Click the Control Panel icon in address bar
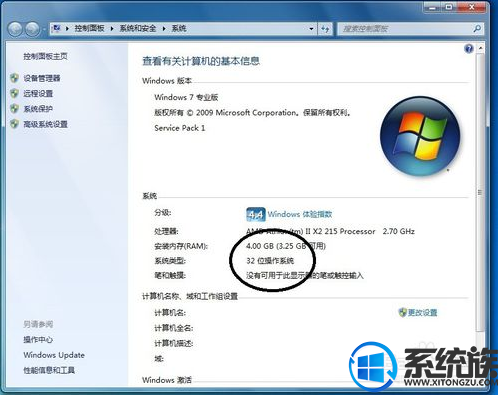The height and width of the screenshot is (395, 498). pyautogui.click(x=57, y=28)
